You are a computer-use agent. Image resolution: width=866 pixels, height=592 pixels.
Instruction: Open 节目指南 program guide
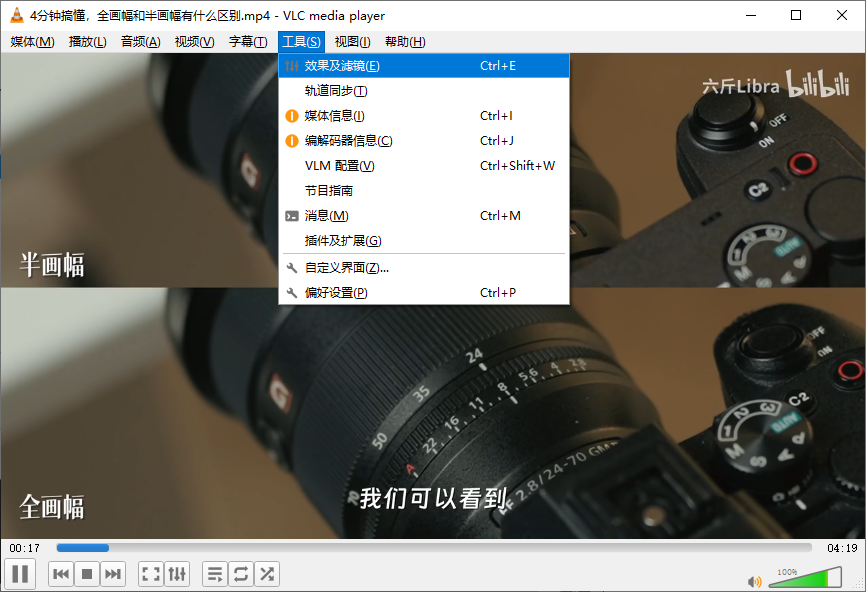(x=424, y=191)
